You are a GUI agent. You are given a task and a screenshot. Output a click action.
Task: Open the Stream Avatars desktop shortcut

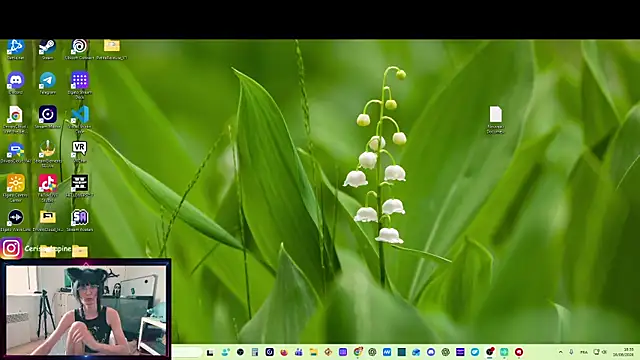tap(80, 220)
